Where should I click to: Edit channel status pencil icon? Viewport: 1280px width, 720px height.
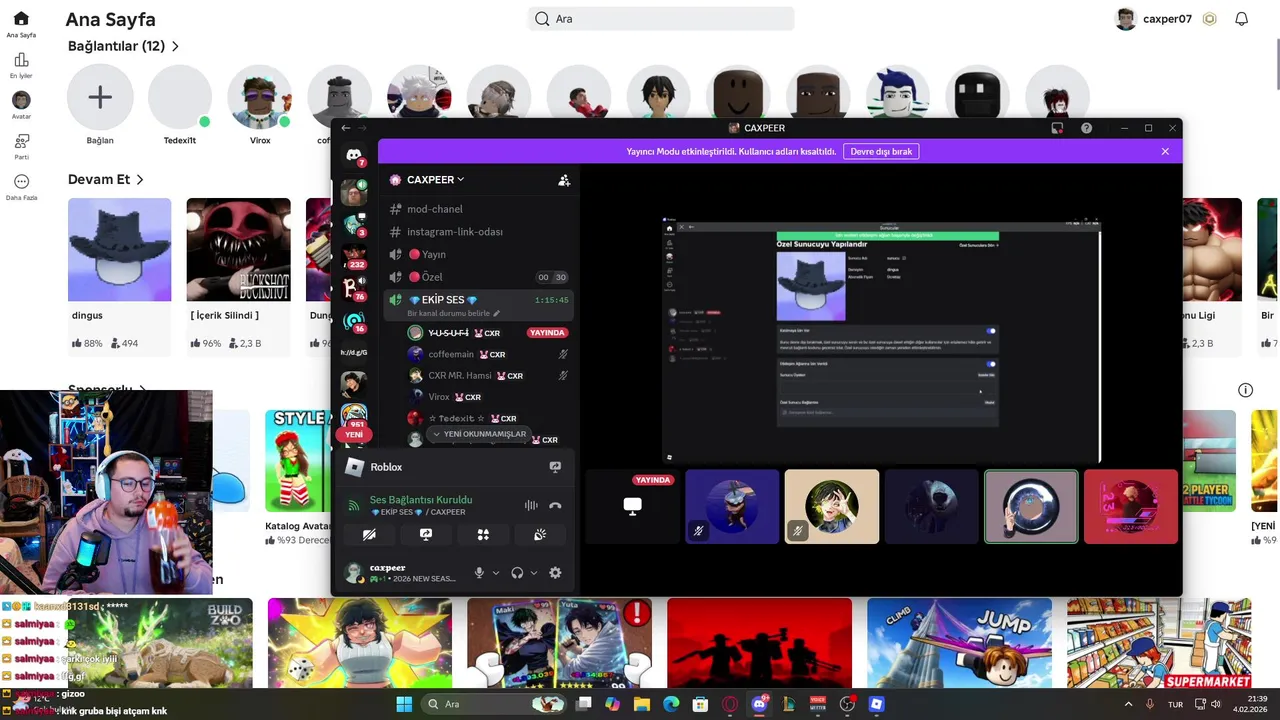pos(496,314)
